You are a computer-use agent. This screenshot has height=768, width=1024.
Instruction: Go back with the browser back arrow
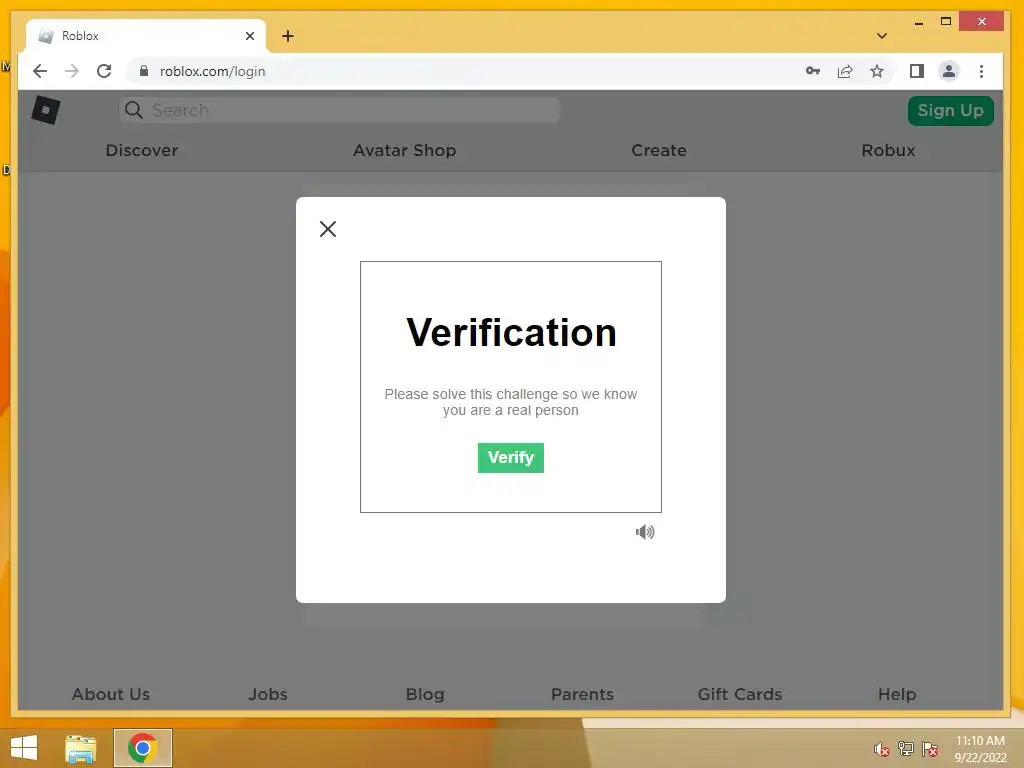click(x=40, y=71)
